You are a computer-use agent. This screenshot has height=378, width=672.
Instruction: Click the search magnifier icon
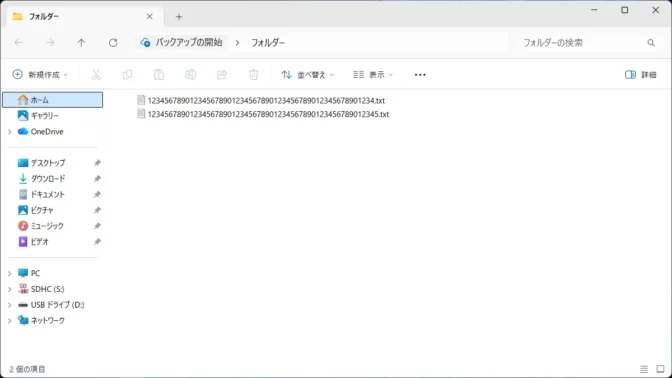(x=651, y=42)
